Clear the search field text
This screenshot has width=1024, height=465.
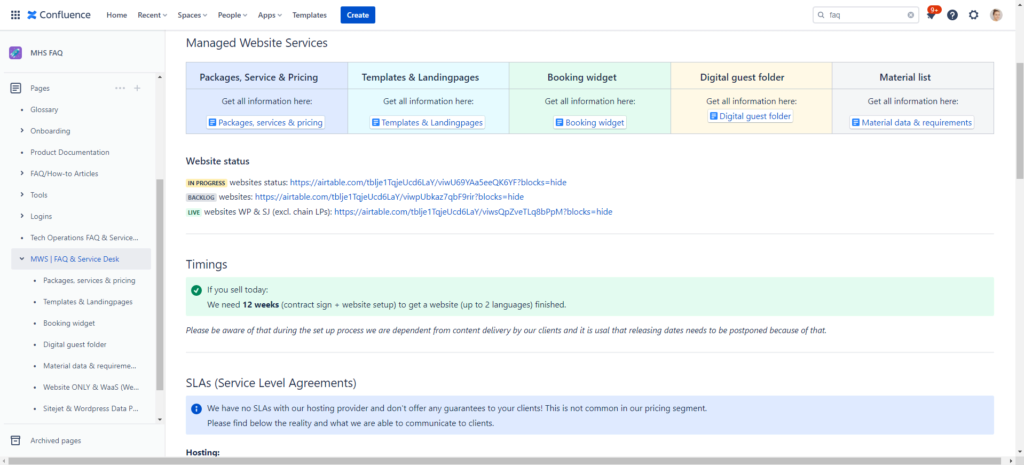910,15
